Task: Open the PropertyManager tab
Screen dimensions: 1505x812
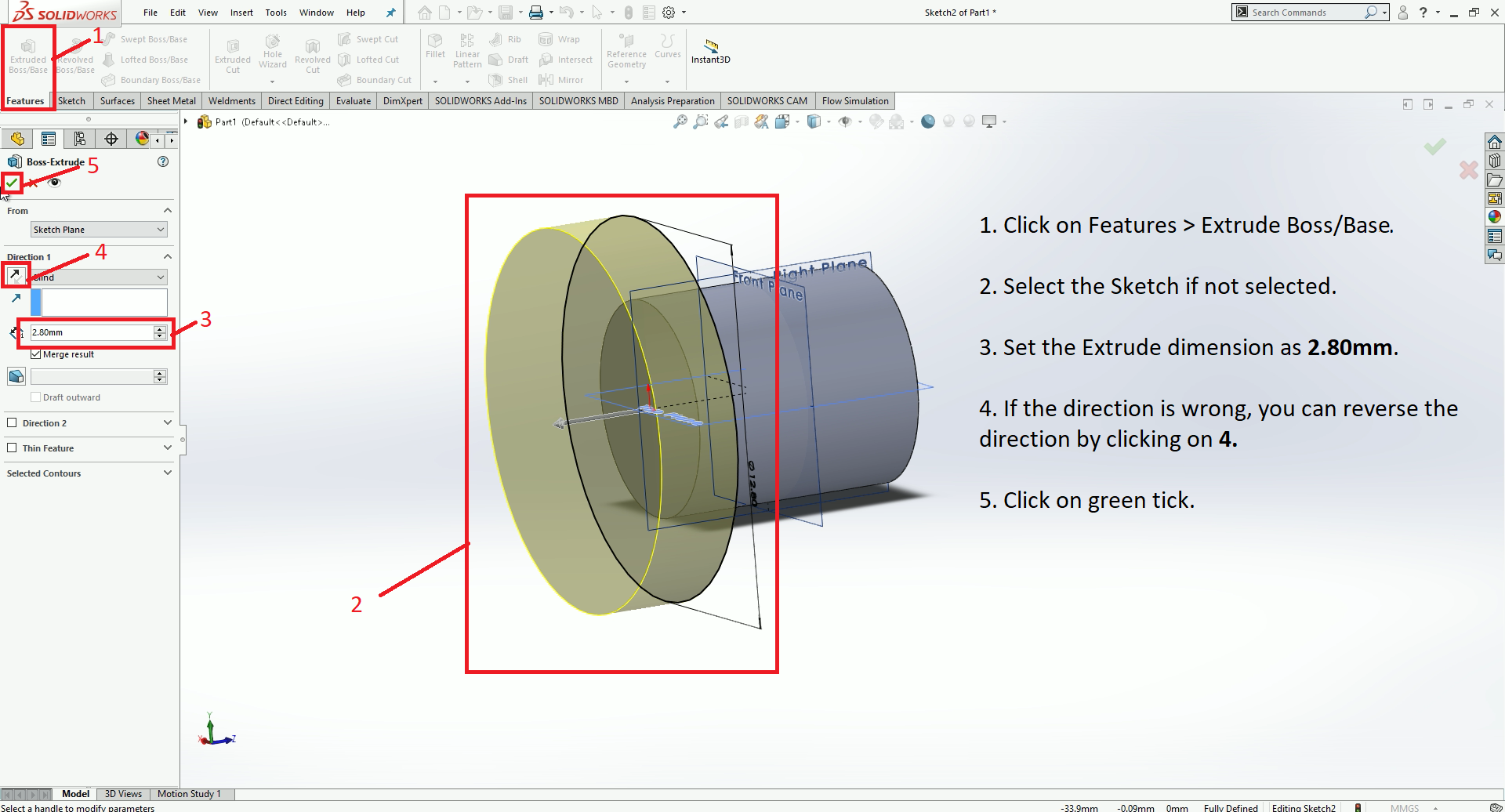Action: tap(49, 139)
